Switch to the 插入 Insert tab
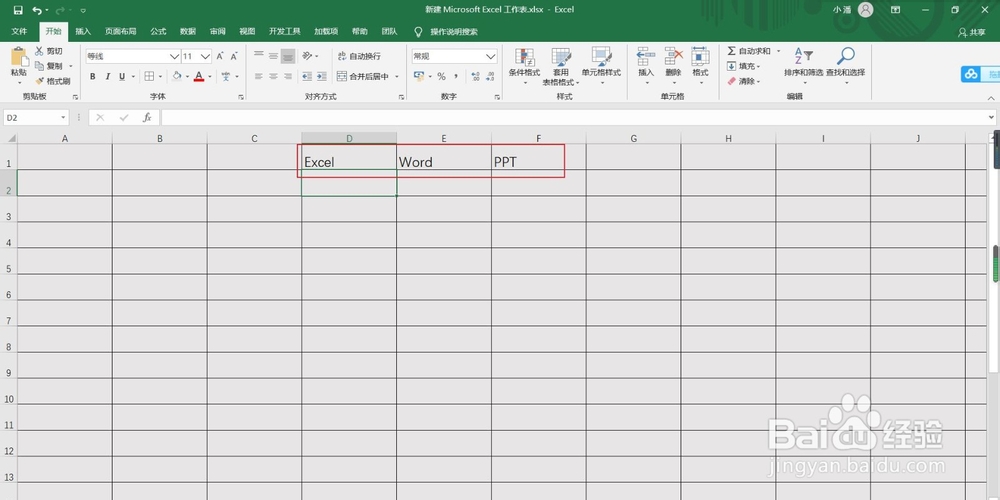This screenshot has height=500, width=1000. point(83,31)
